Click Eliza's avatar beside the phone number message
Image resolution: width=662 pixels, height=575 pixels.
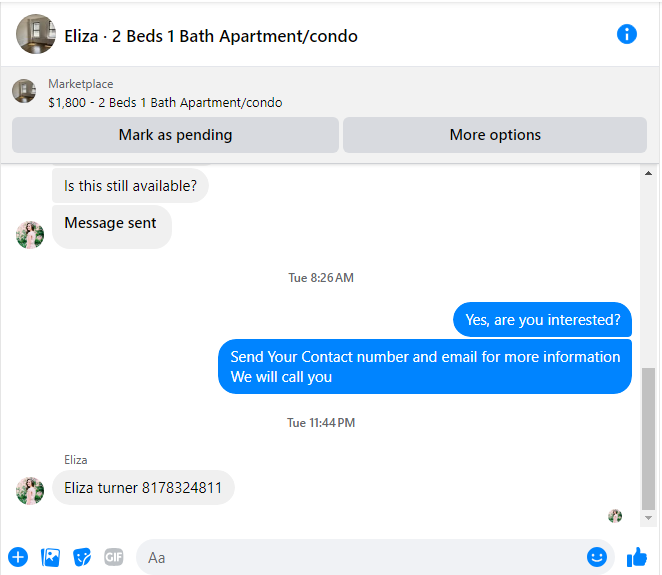click(30, 491)
